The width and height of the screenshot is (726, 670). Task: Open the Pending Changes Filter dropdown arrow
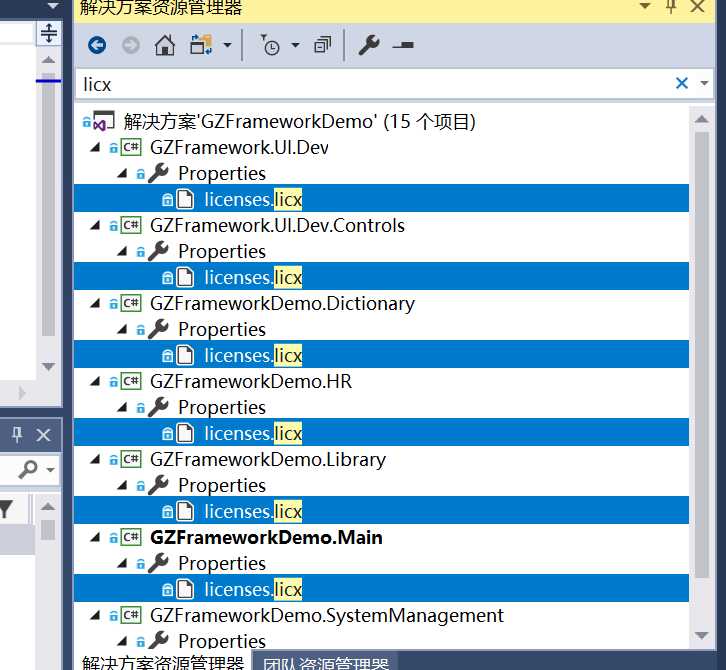coord(295,45)
